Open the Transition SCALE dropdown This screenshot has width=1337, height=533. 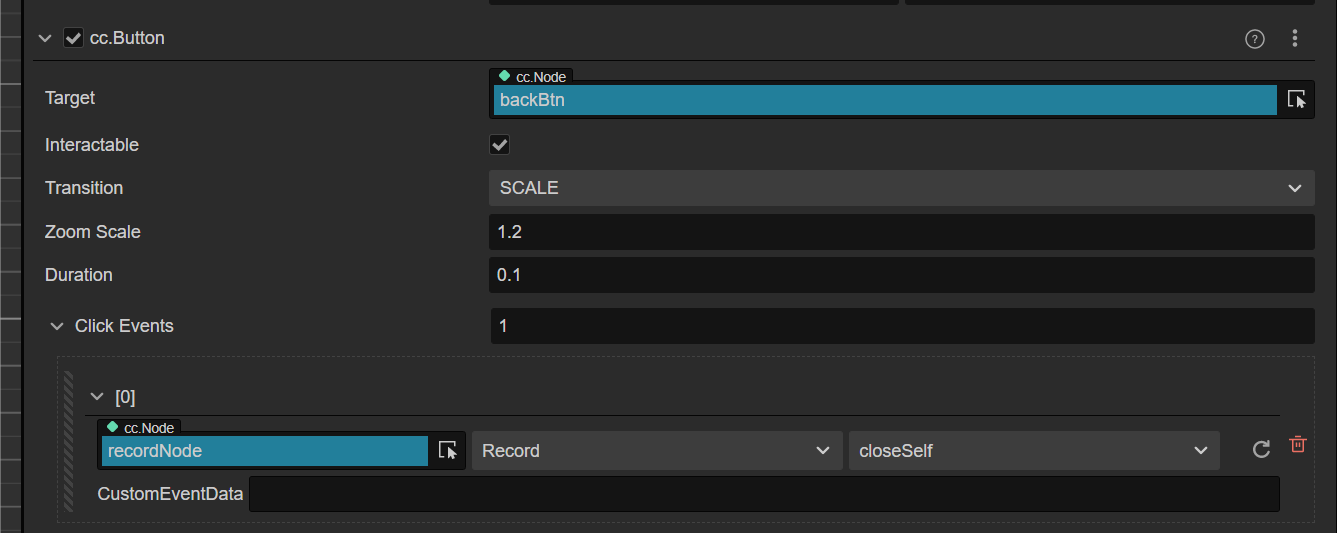point(901,188)
